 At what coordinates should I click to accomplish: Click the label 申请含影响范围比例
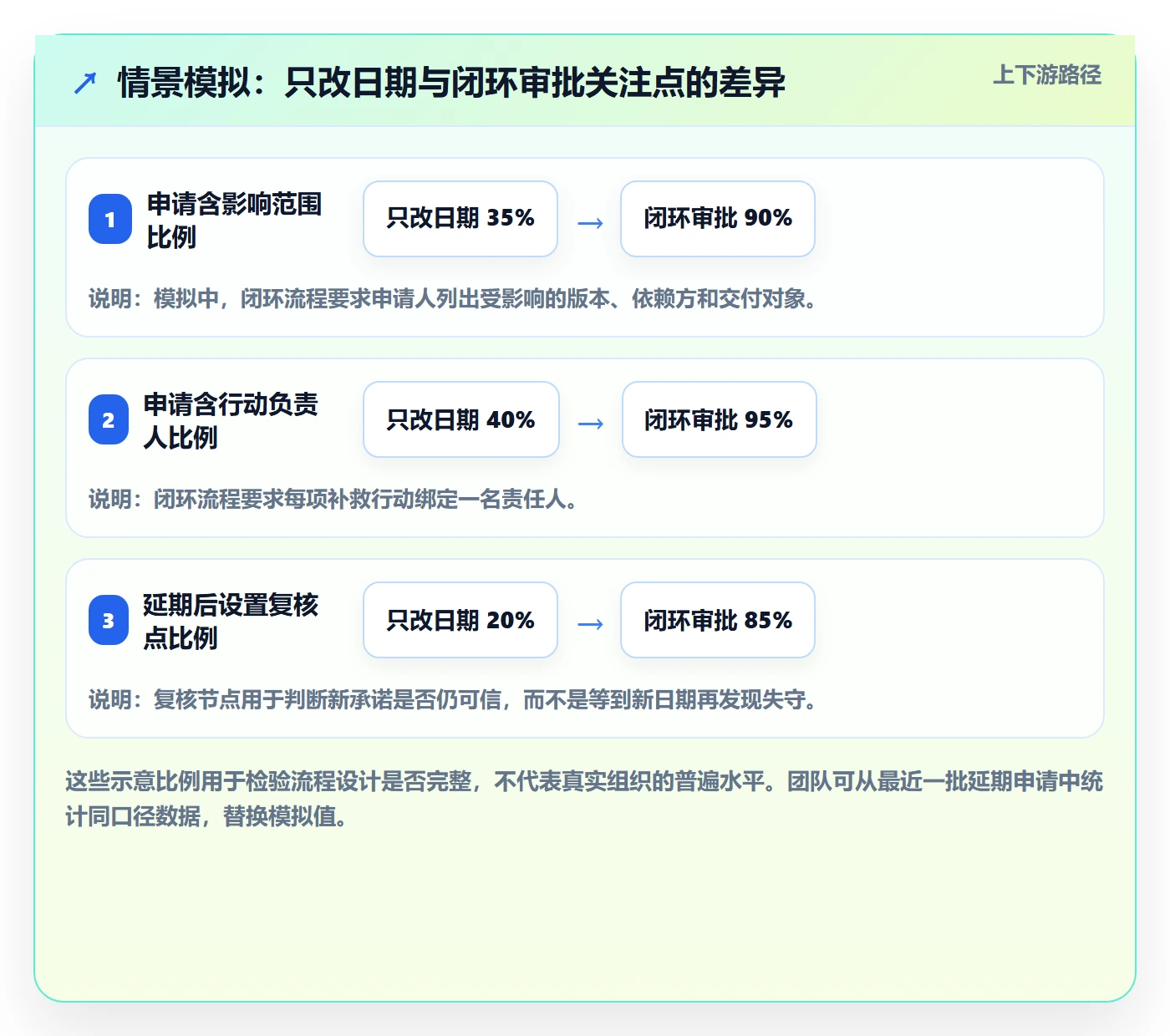point(234,220)
